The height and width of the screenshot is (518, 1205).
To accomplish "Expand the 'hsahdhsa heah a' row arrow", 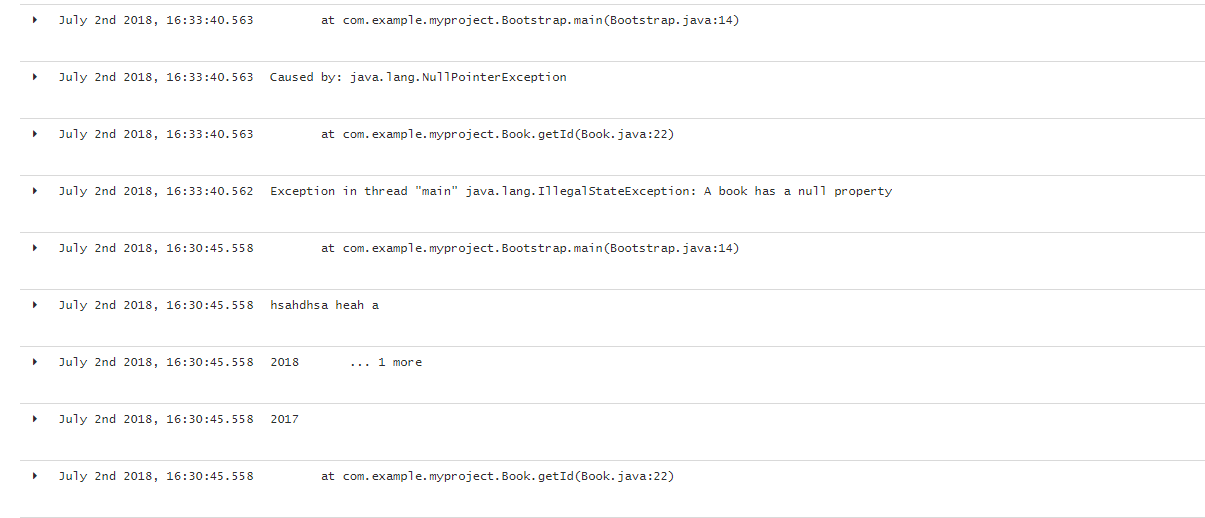I will coord(35,305).
